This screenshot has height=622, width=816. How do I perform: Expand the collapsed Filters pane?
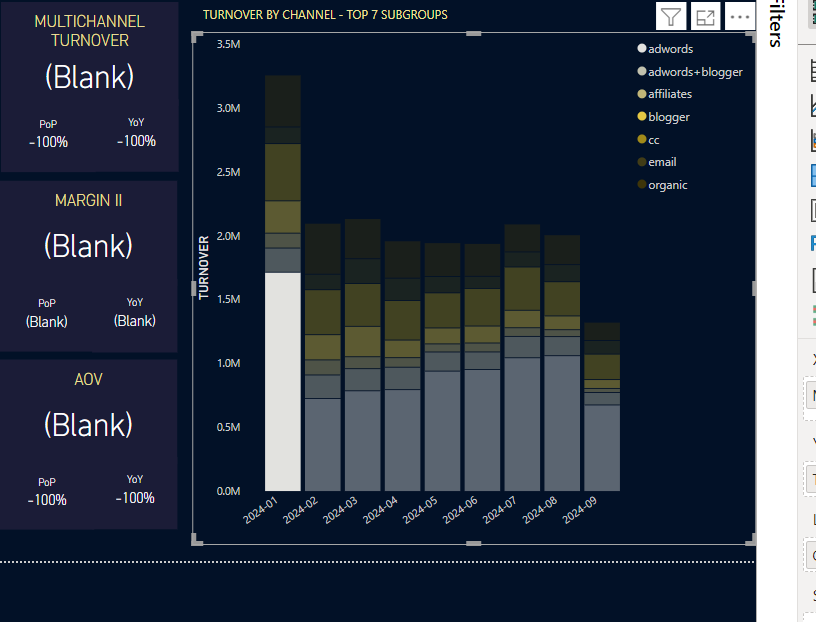coord(775,23)
